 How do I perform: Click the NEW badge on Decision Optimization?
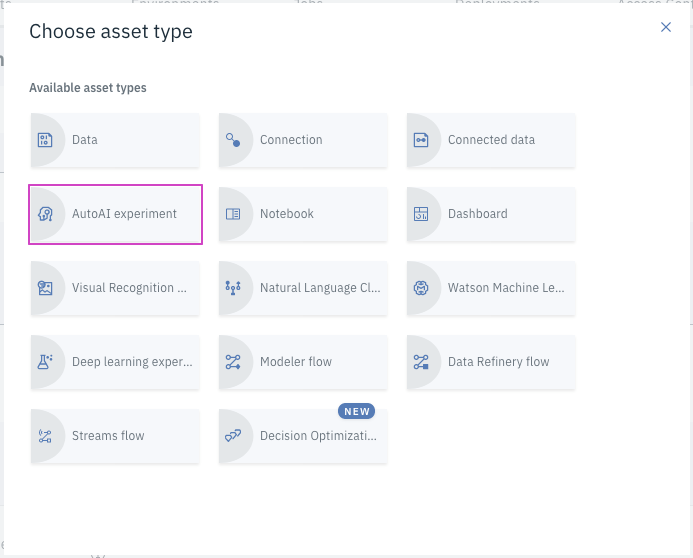pyautogui.click(x=356, y=411)
